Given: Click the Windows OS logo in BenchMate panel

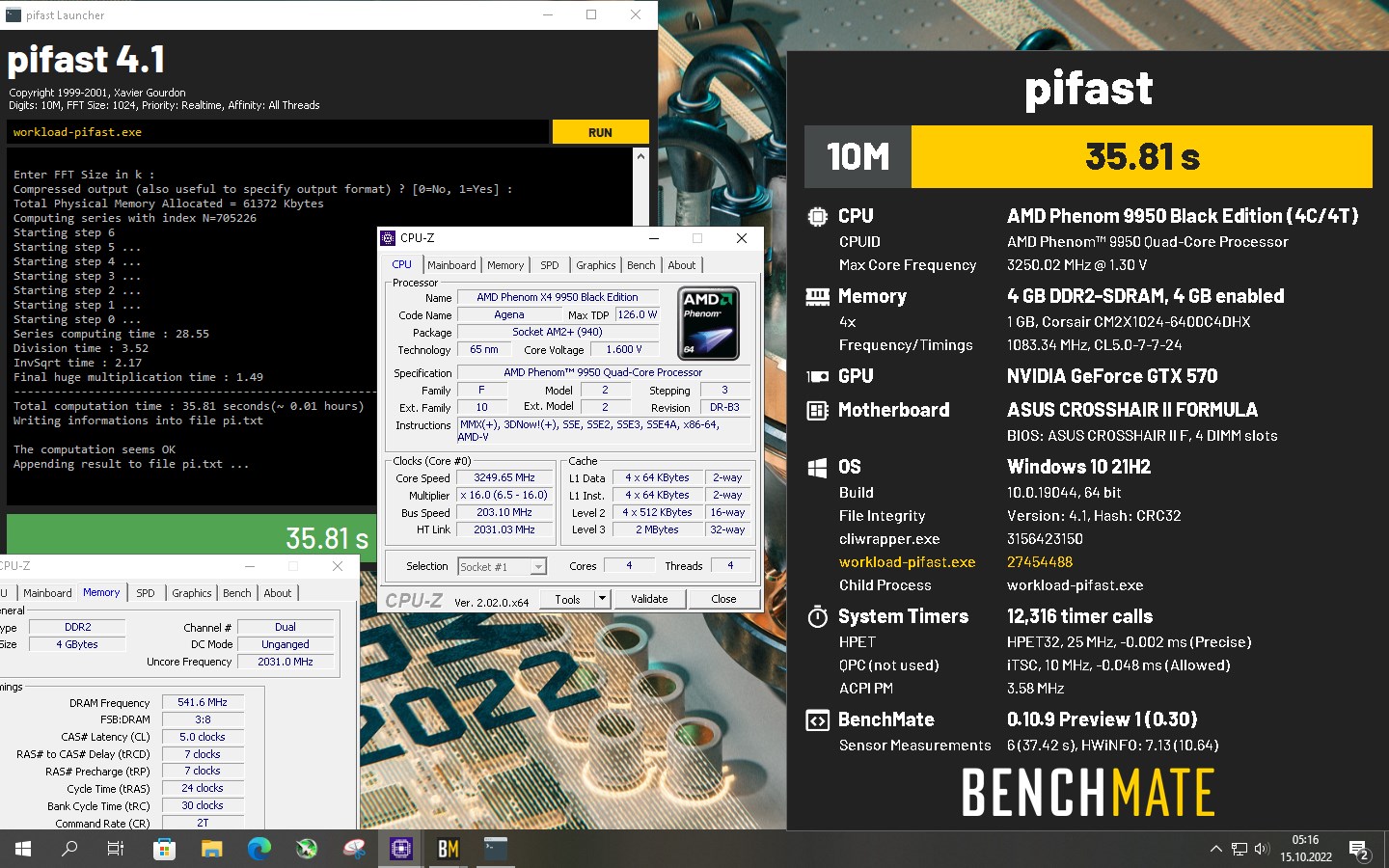Looking at the screenshot, I should pos(817,468).
